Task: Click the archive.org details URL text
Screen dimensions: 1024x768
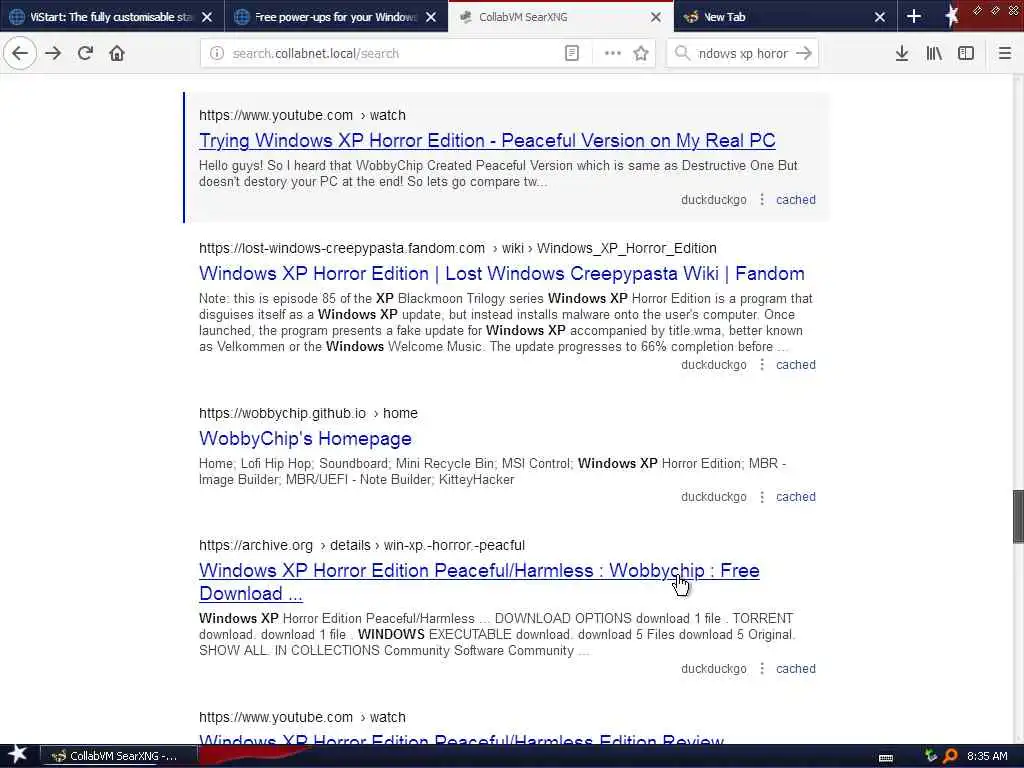Action: 362,545
